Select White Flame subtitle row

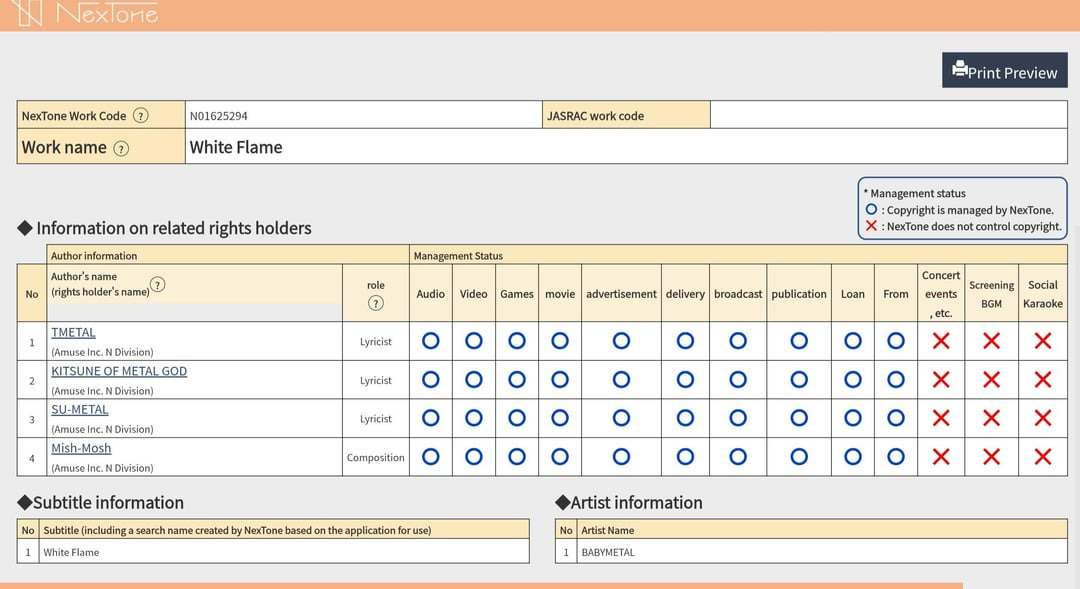(71, 552)
